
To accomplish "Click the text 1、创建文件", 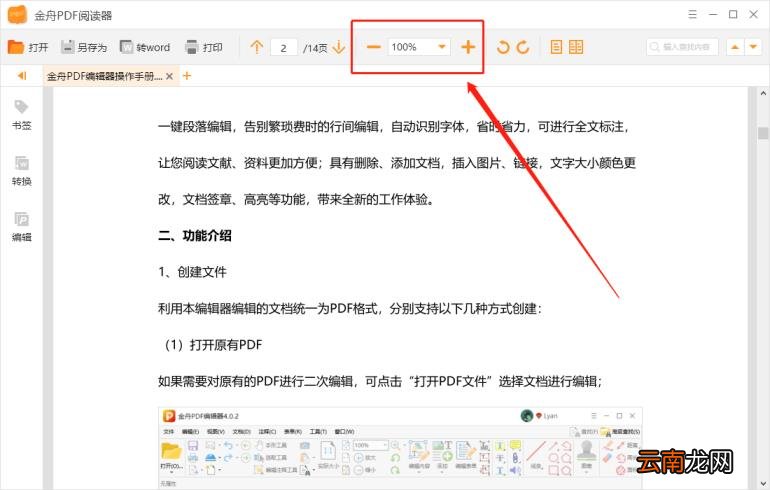I will coord(192,272).
